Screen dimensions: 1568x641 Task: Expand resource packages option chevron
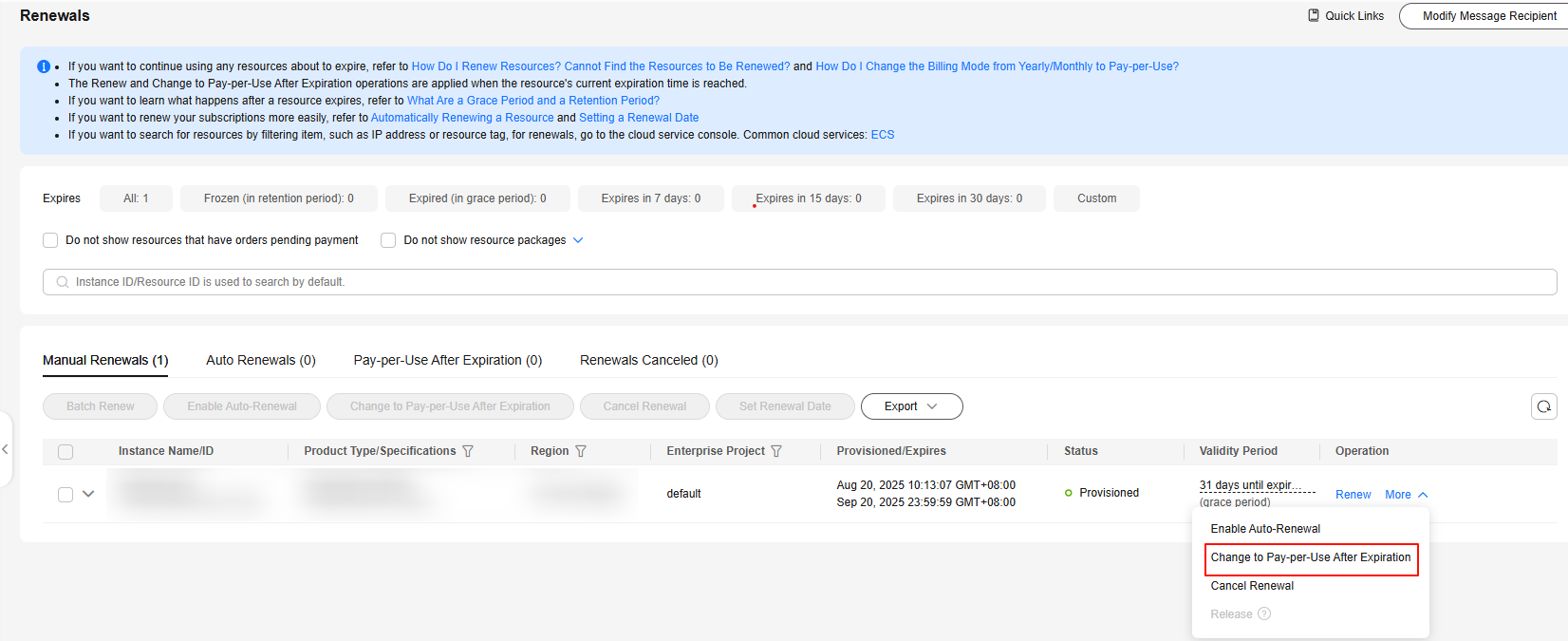pos(578,240)
